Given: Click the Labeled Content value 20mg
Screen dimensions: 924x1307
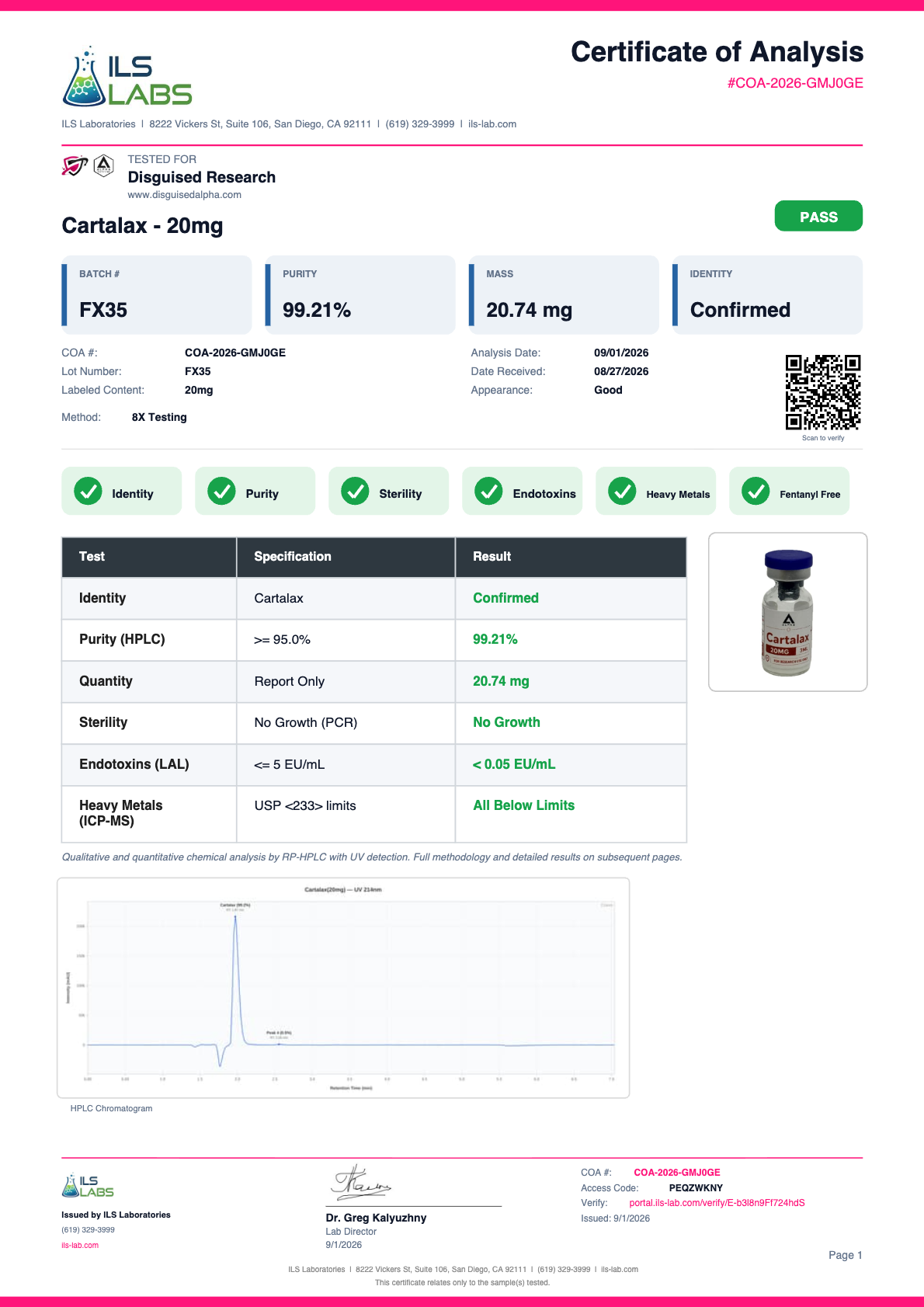Looking at the screenshot, I should coord(199,390).
